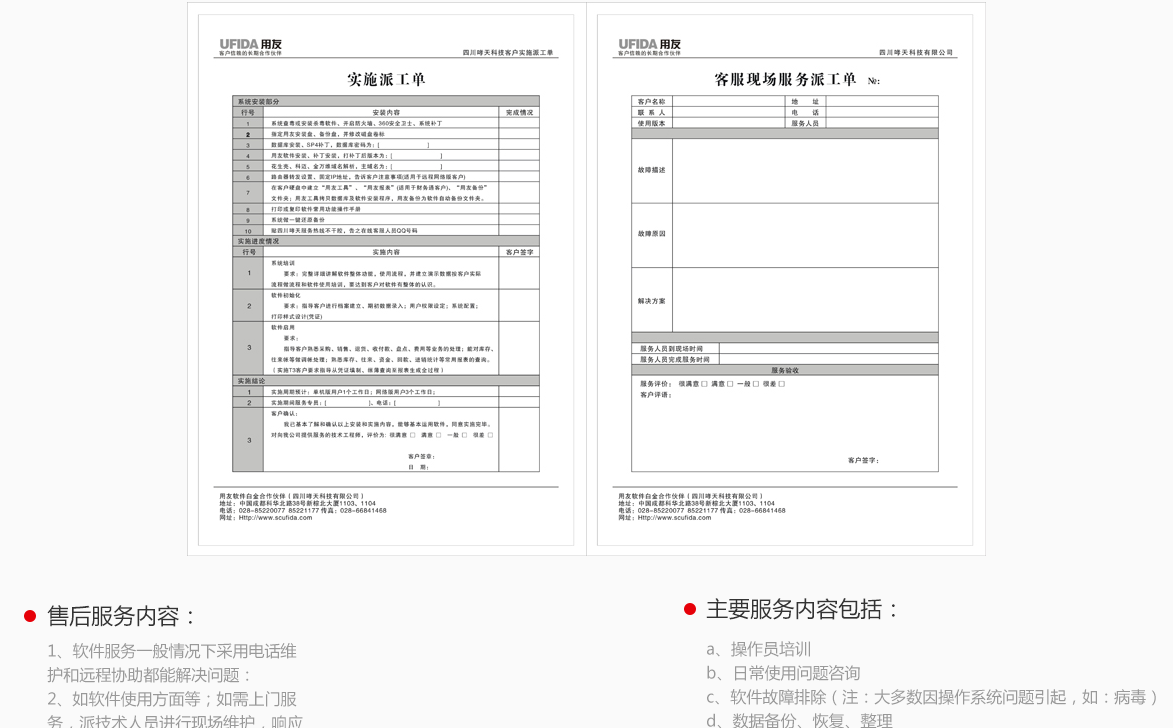
Task: Click scufida.com URL in 客服现场服务派工单 footer
Action: 674,518
